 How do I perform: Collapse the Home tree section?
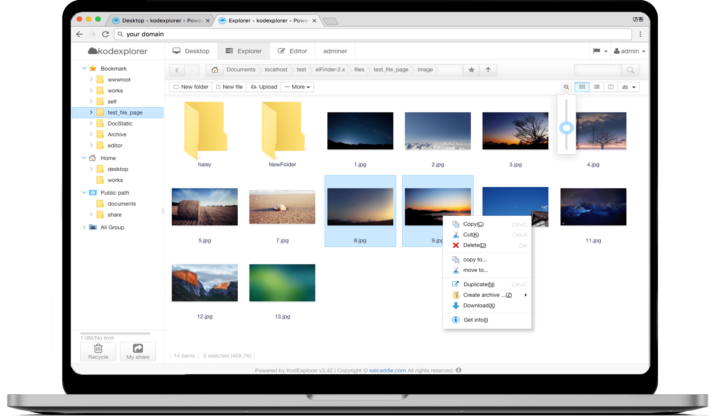point(84,158)
